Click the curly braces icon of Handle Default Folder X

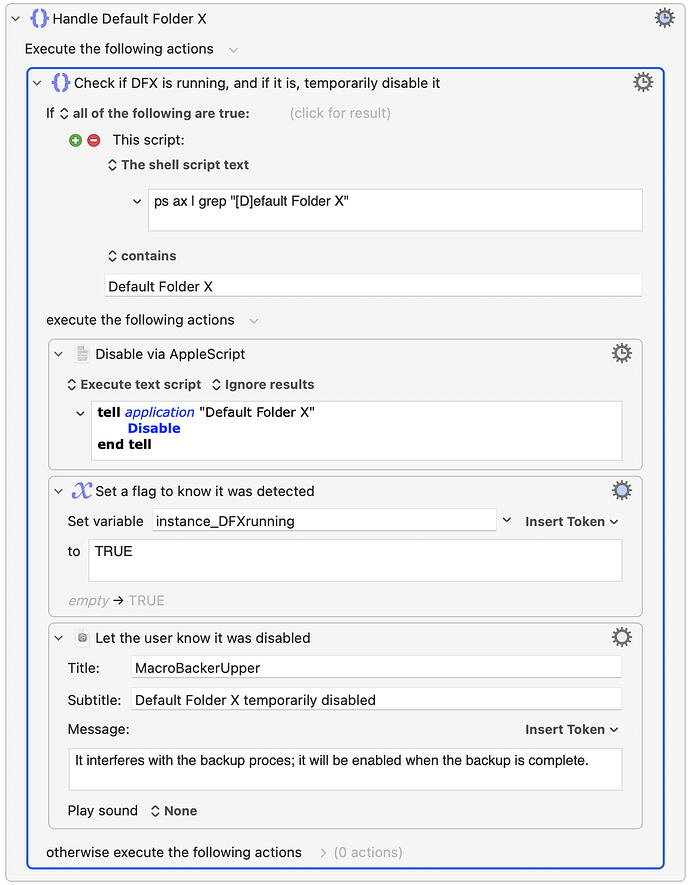click(x=39, y=19)
